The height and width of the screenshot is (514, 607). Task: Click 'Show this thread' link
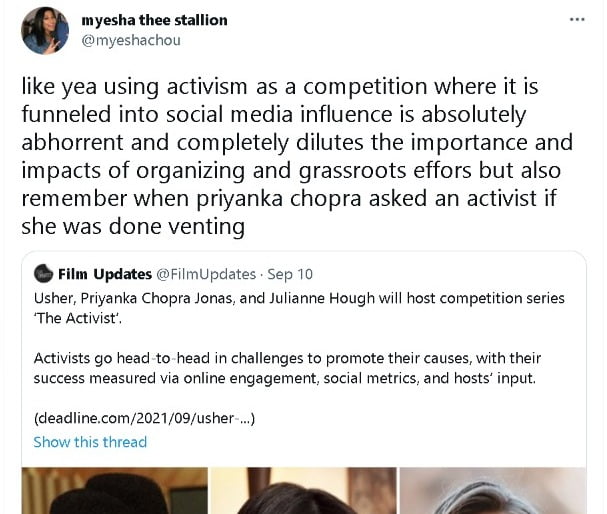(x=90, y=442)
